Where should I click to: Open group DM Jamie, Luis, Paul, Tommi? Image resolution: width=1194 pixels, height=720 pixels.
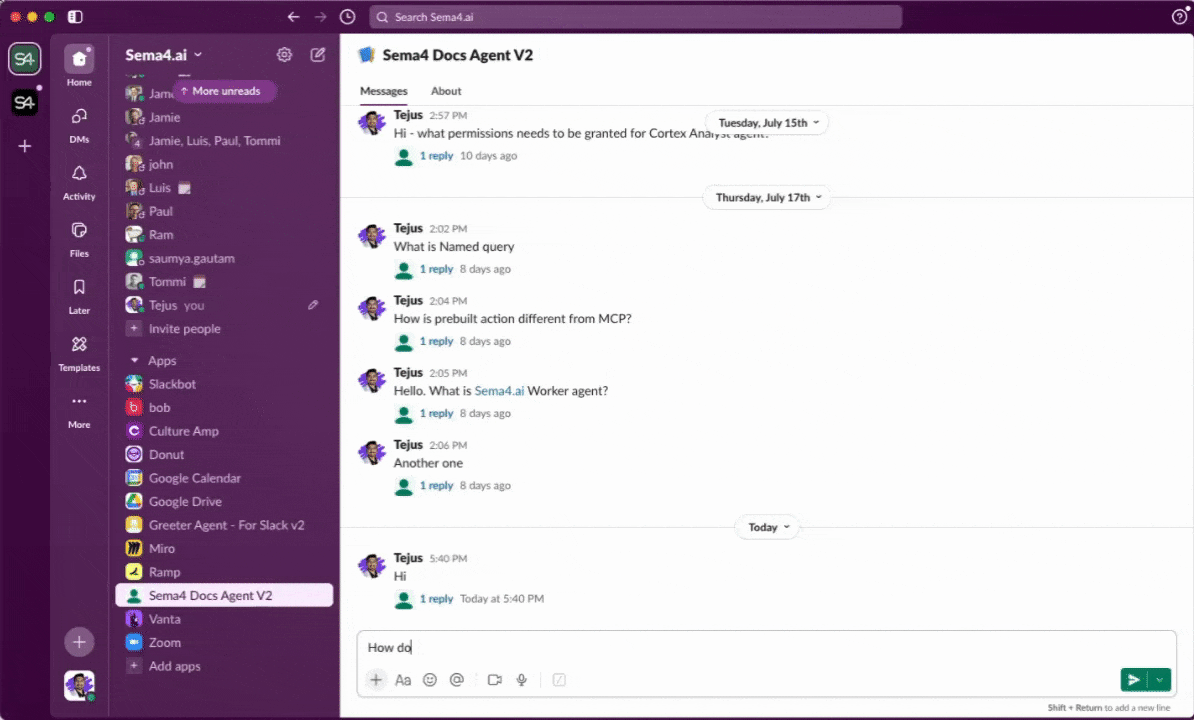[224, 141]
